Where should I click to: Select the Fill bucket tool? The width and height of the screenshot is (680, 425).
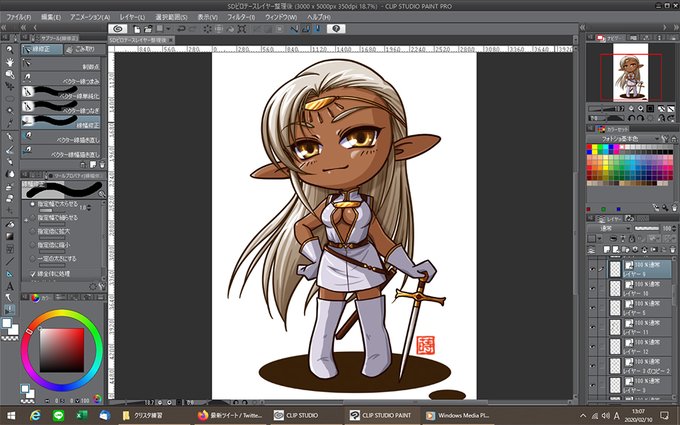10,225
